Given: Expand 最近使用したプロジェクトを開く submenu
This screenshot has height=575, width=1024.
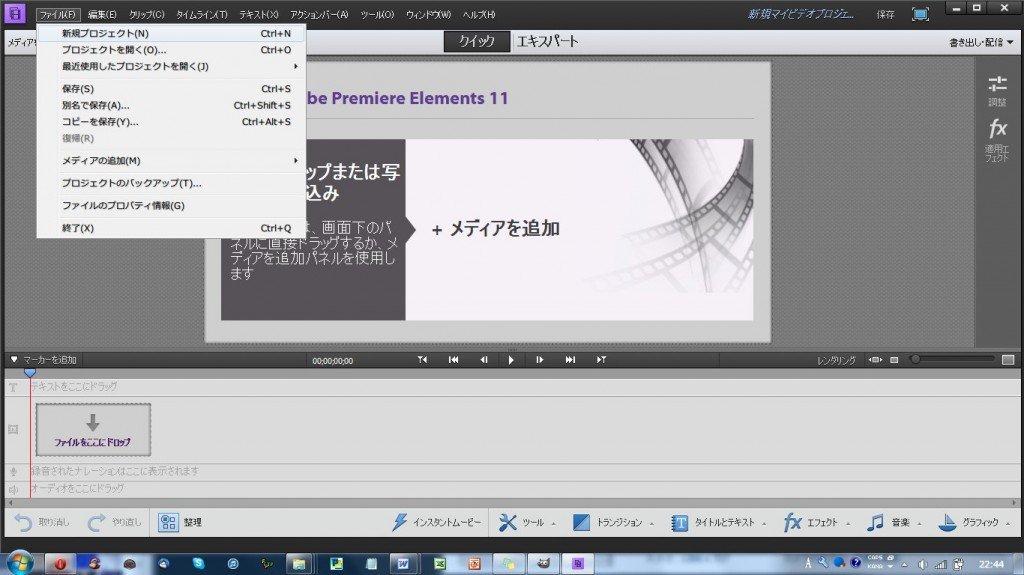Looking at the screenshot, I should click(171, 66).
